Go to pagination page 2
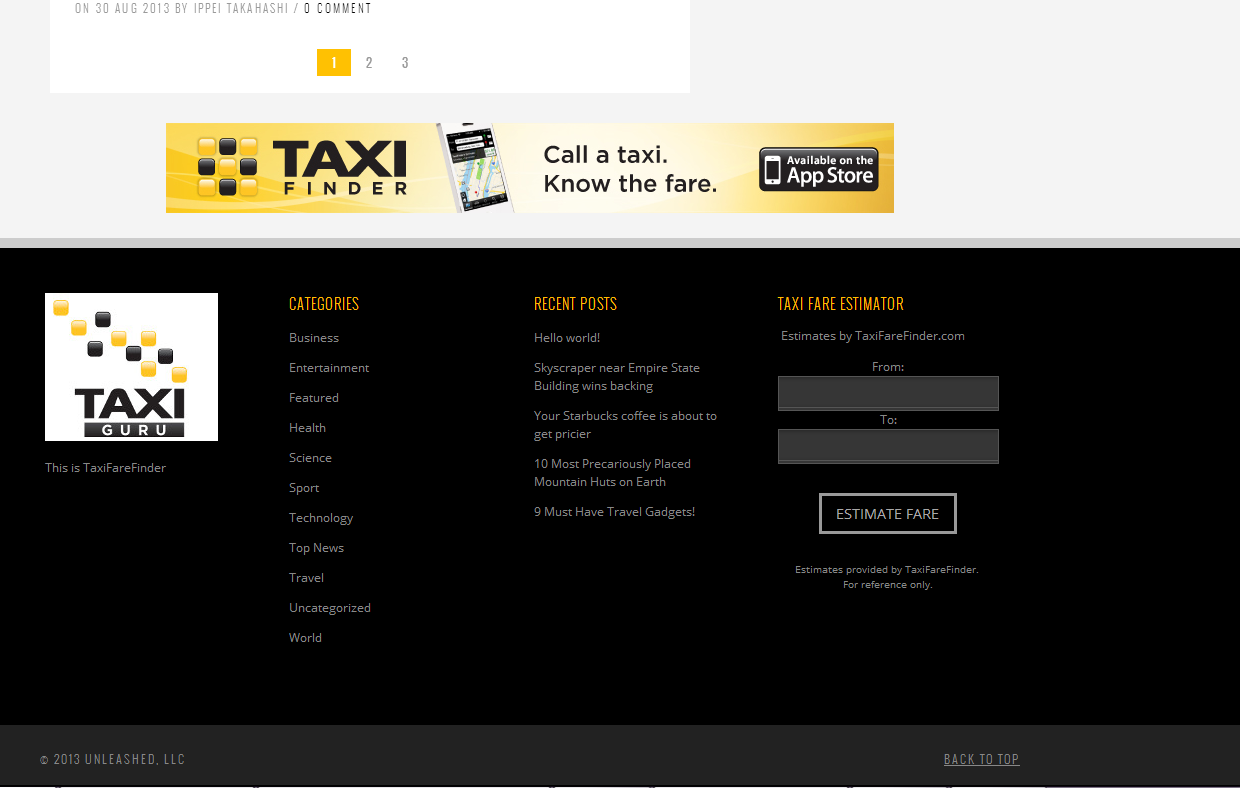Viewport: 1240px width, 788px height. click(369, 63)
